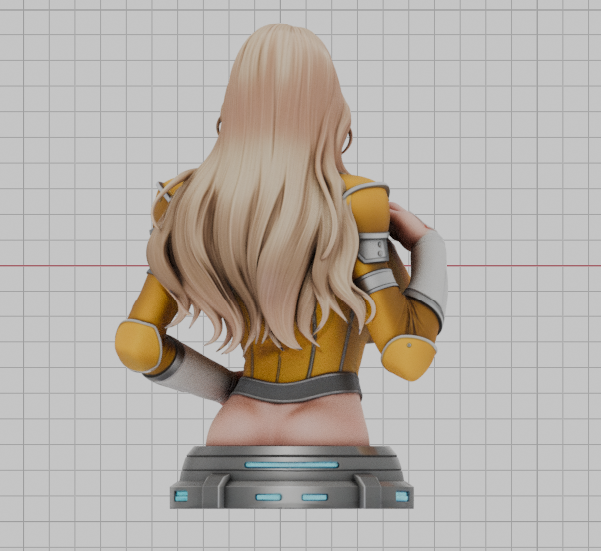Click the long blue light strip on pedestal
601x551 pixels.
(292, 465)
